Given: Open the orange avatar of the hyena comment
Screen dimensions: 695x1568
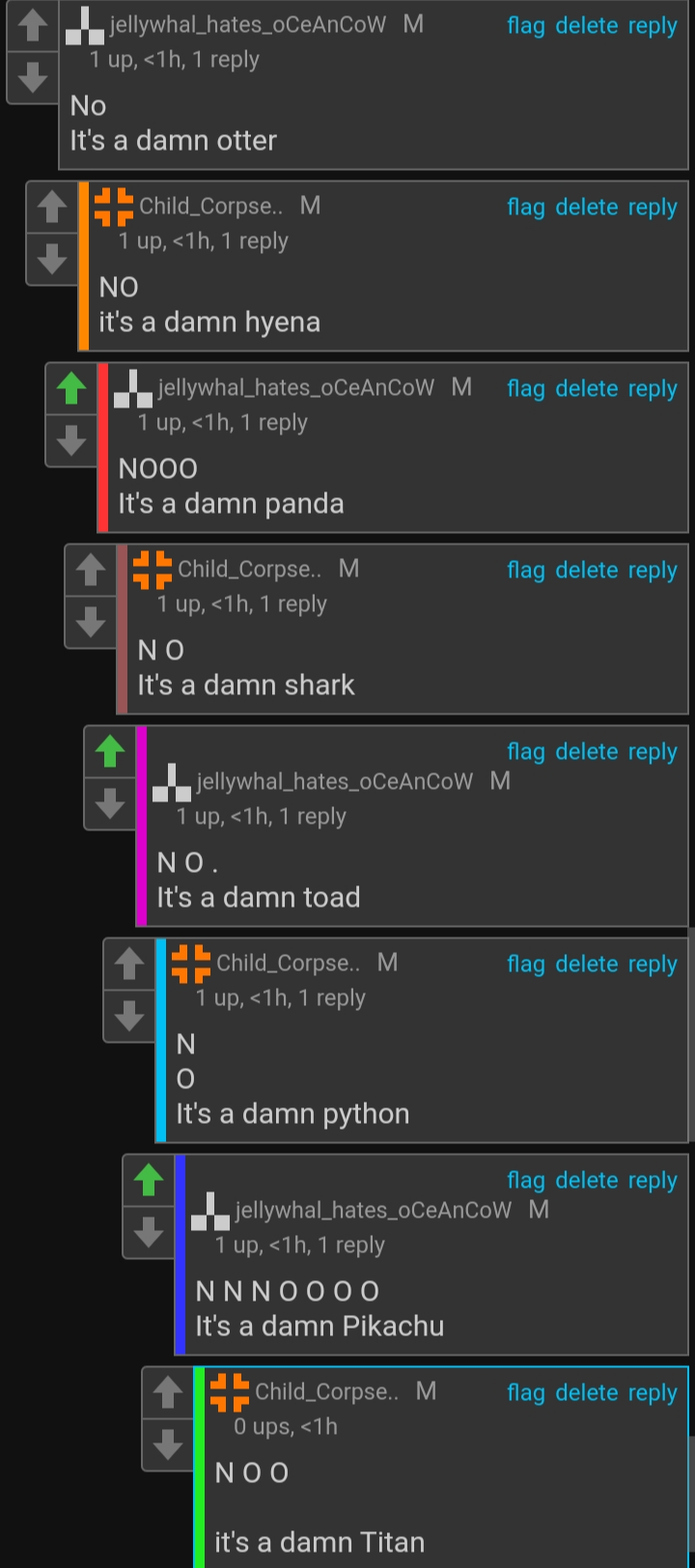Looking at the screenshot, I should click(114, 207).
